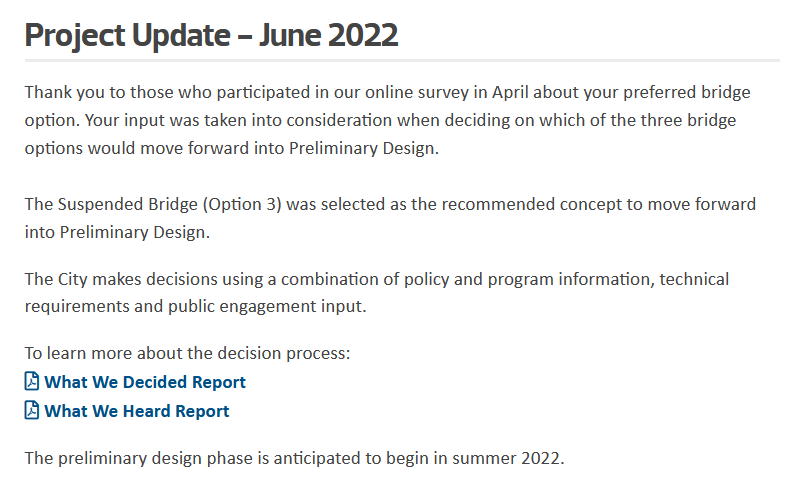Click the sentence about preliminary design phase beginning summer 2022

[x=295, y=458]
